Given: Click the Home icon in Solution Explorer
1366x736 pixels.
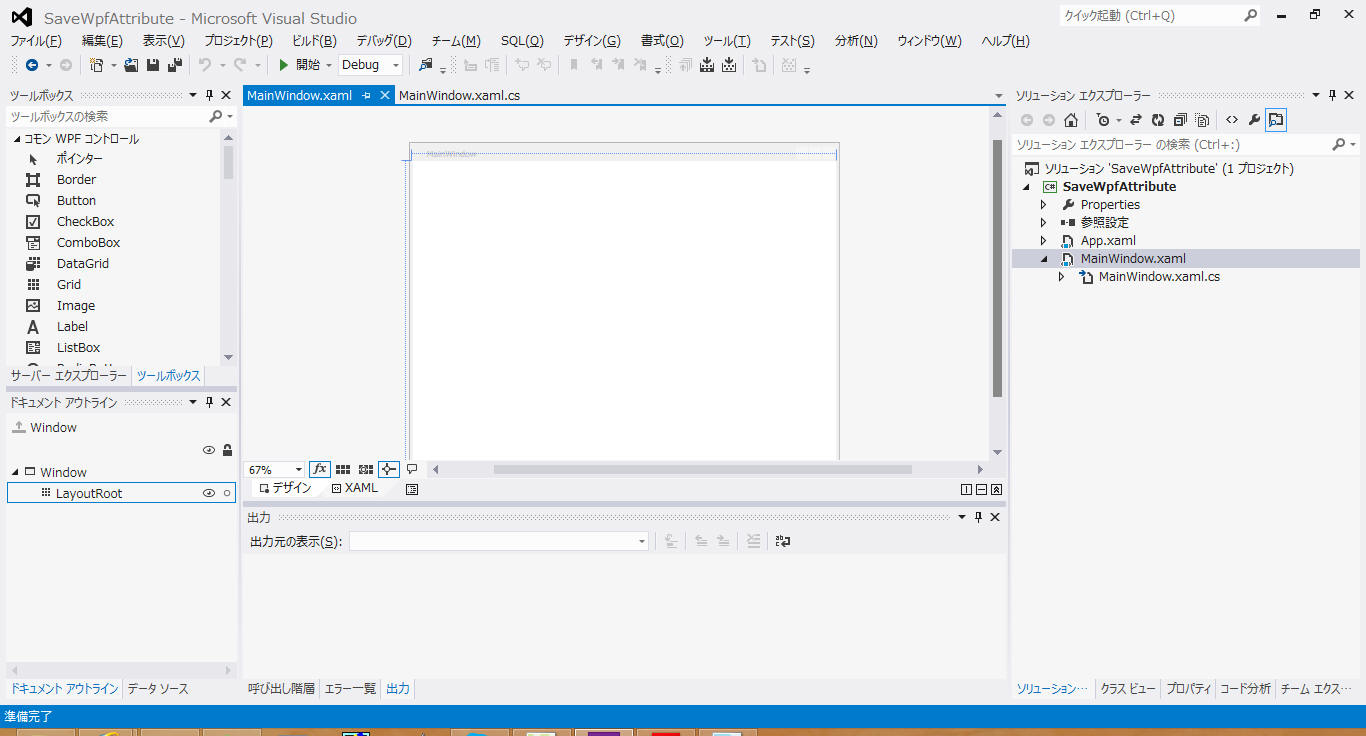Looking at the screenshot, I should point(1070,120).
